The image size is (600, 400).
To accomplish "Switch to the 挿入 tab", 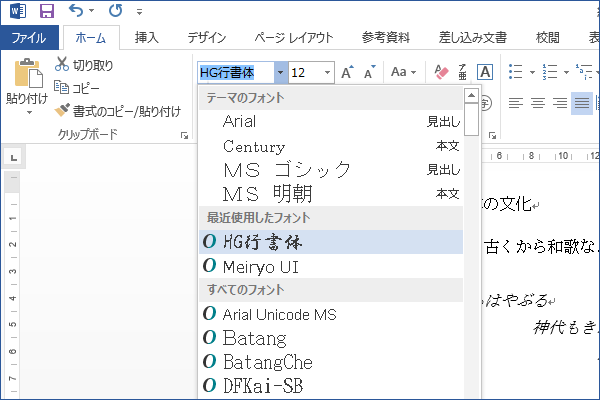I will pyautogui.click(x=147, y=38).
